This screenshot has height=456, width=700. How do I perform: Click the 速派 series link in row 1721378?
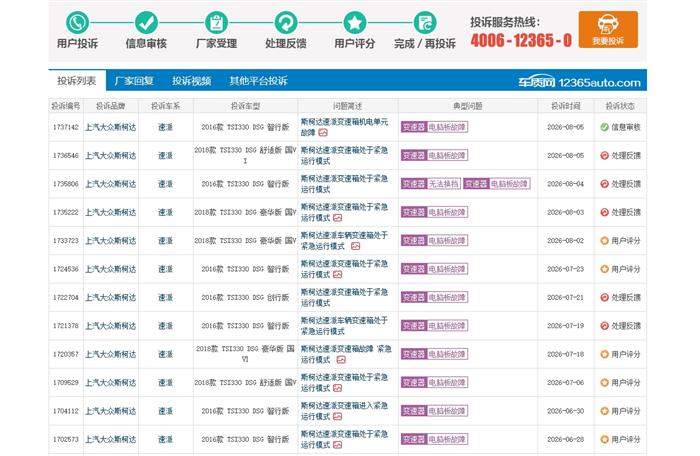tap(165, 326)
